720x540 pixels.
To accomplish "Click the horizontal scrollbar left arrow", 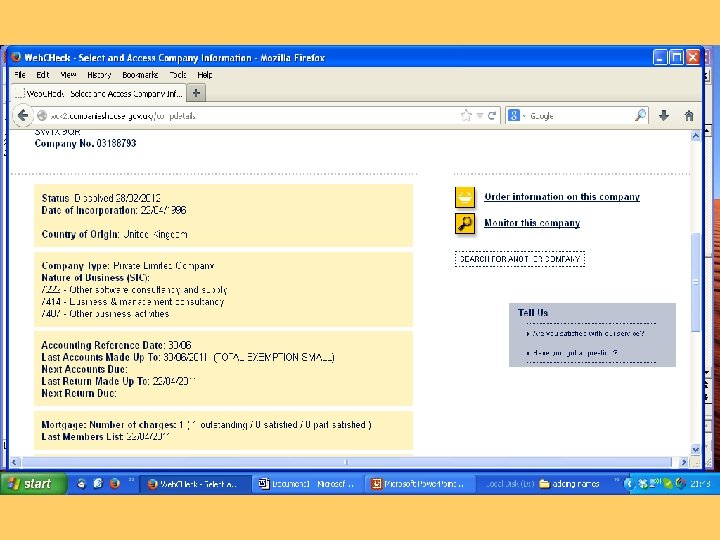I will tap(15, 462).
